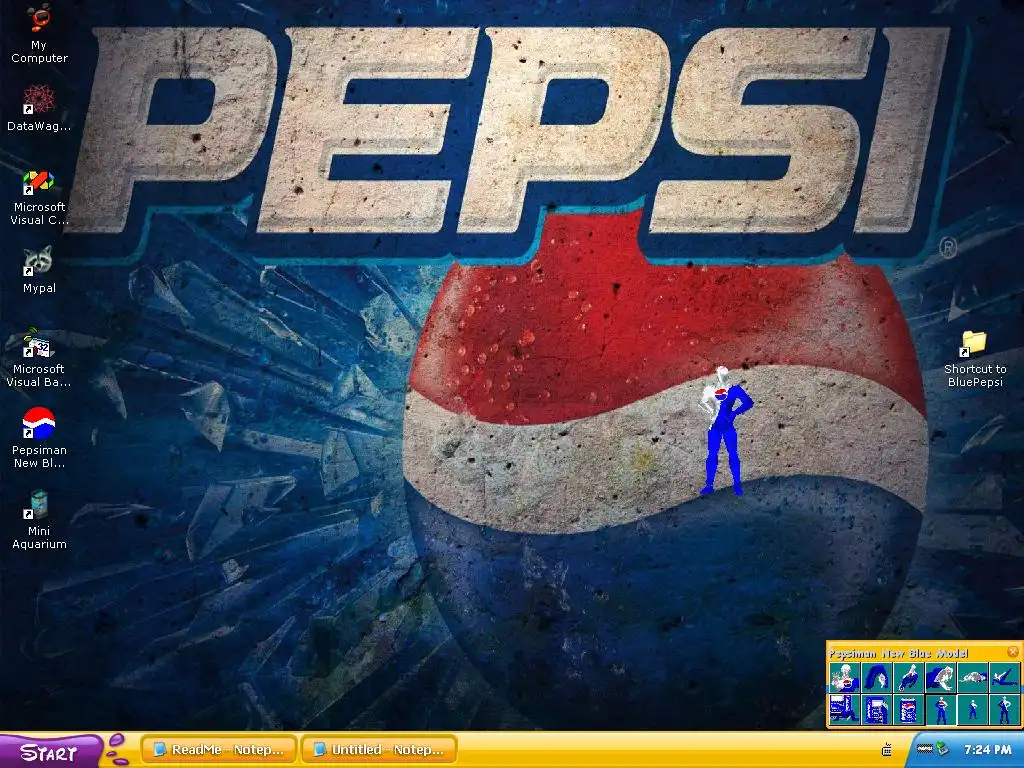The image size is (1024, 768).
Task: Choose the smallest standing Pepsiman tile
Action: (972, 709)
